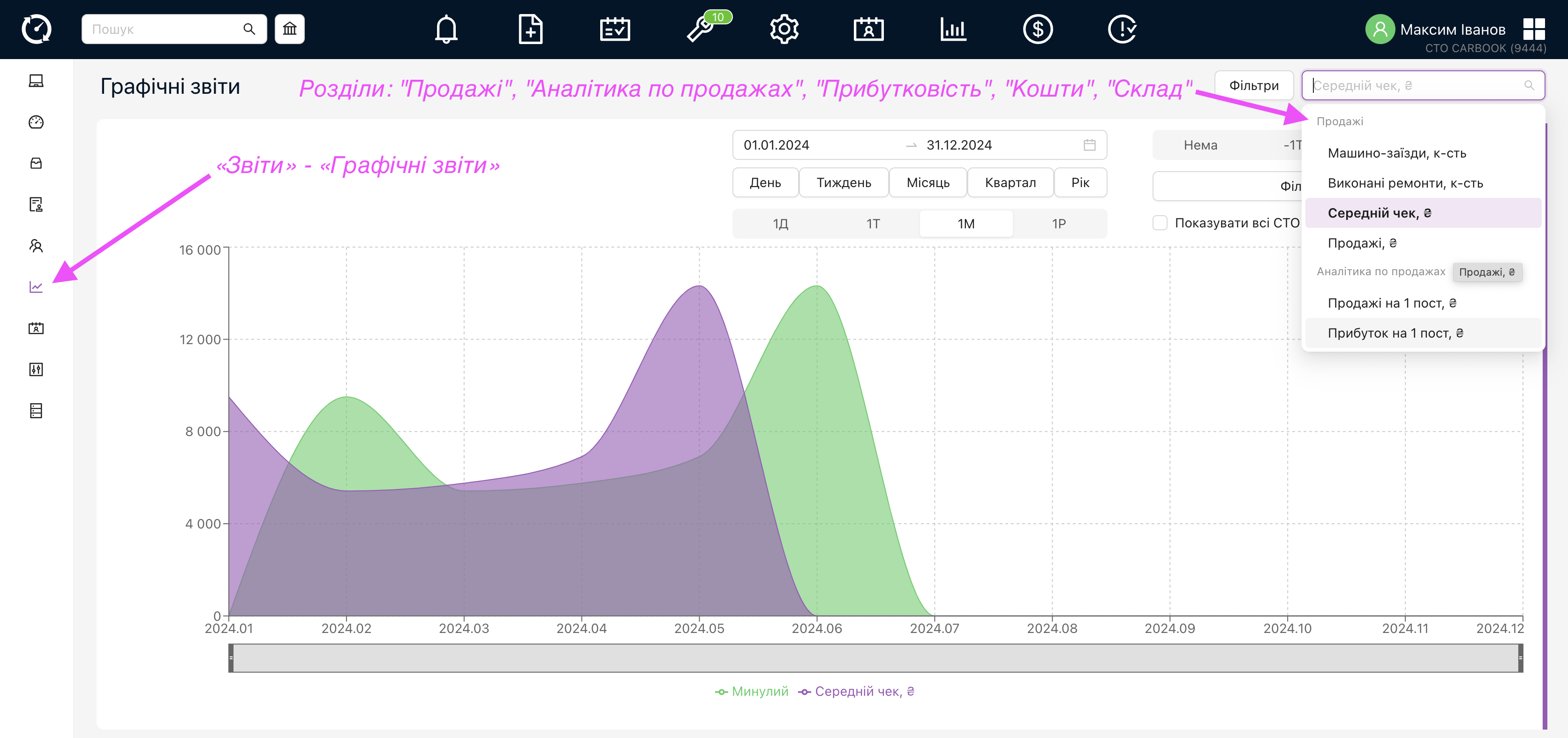Enable the 'Показувати всі СТО' checkbox
Screen dimensions: 1568x738
(1160, 223)
